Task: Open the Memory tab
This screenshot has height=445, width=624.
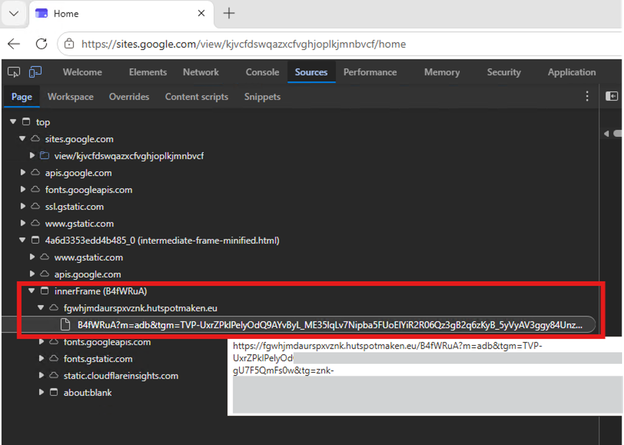Action: [x=442, y=72]
